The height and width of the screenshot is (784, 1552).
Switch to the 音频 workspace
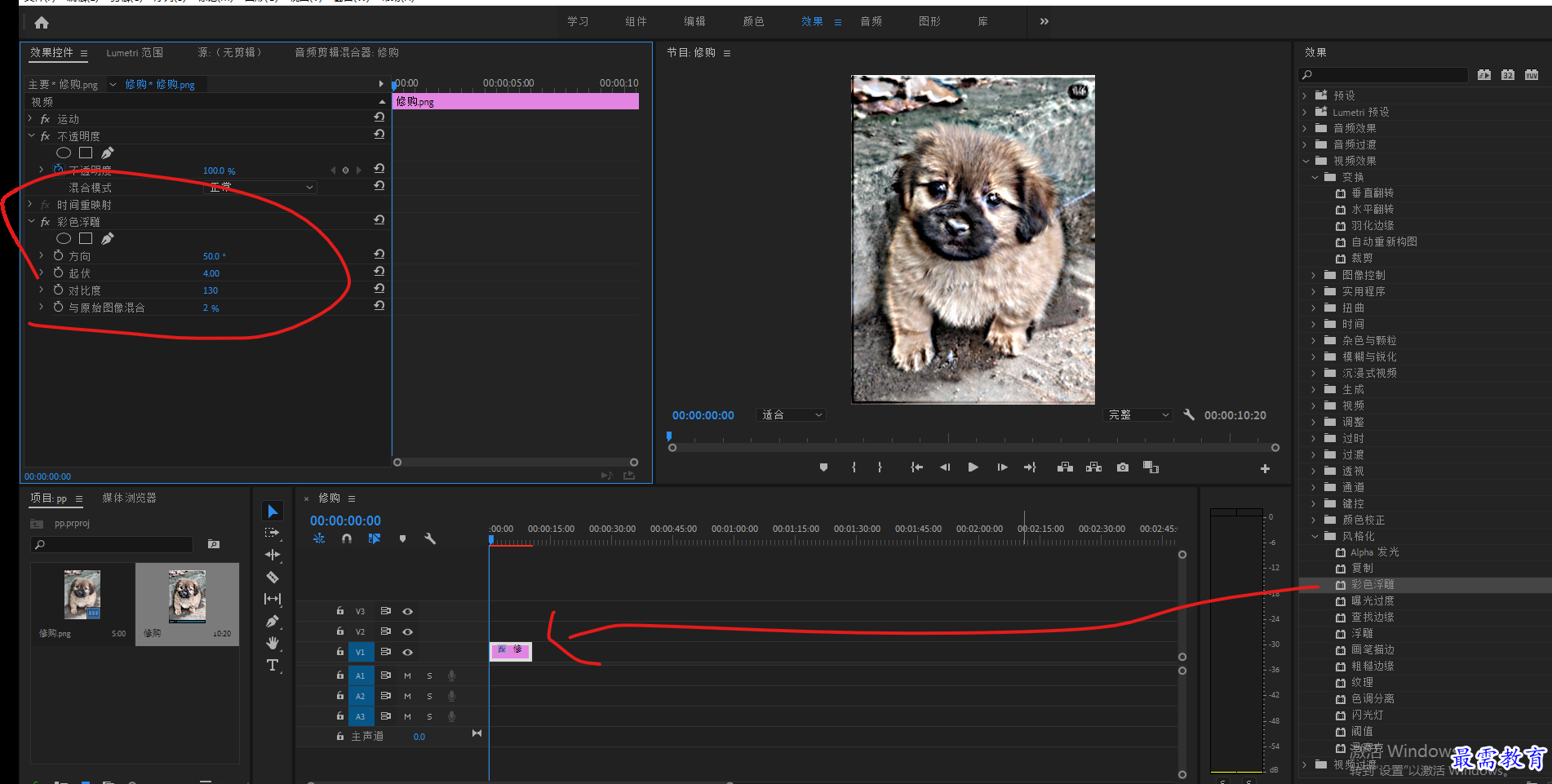871,21
